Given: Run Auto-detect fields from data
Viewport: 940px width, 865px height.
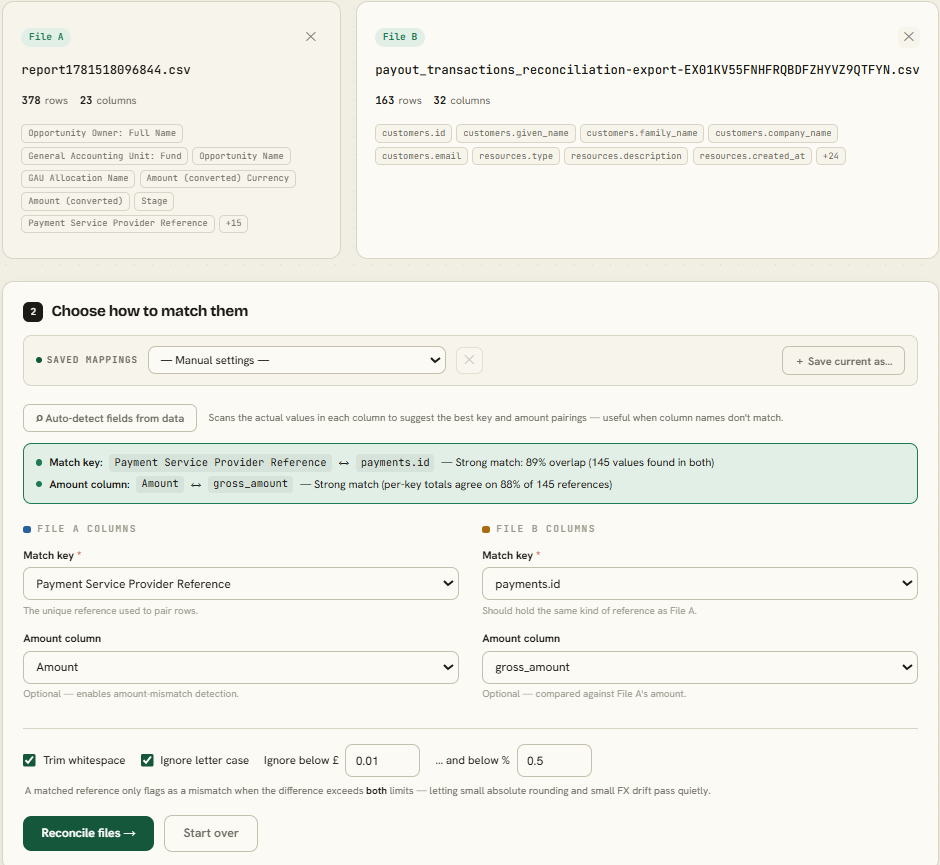Looking at the screenshot, I should 110,418.
